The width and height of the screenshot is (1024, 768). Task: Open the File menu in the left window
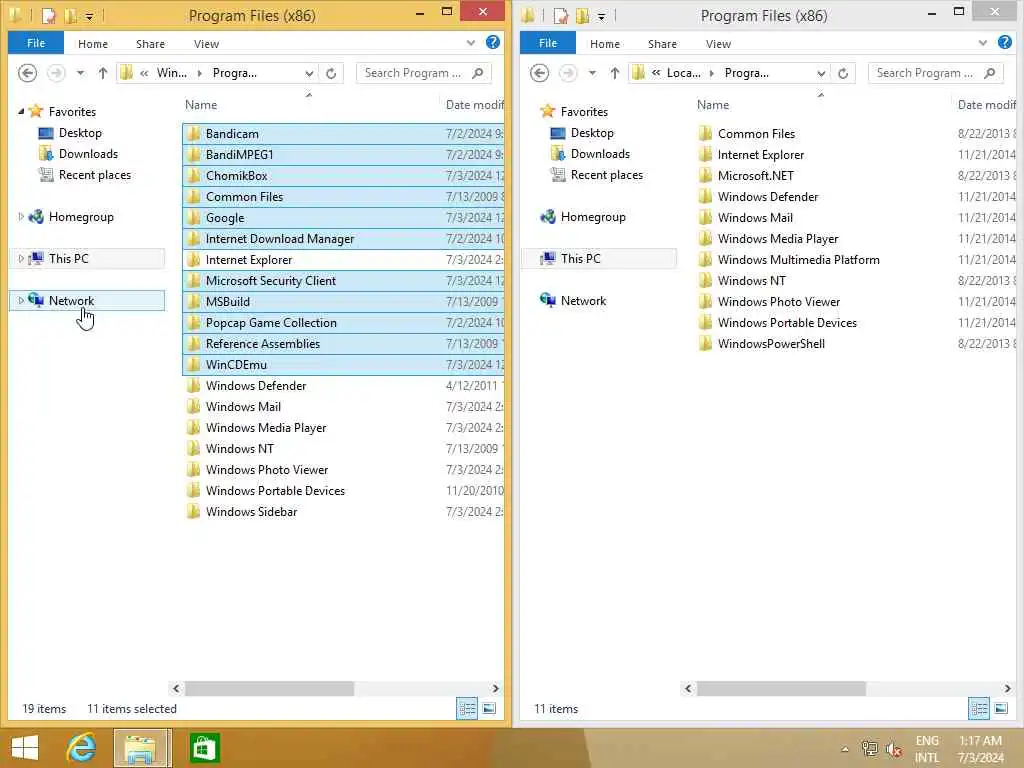[x=36, y=43]
